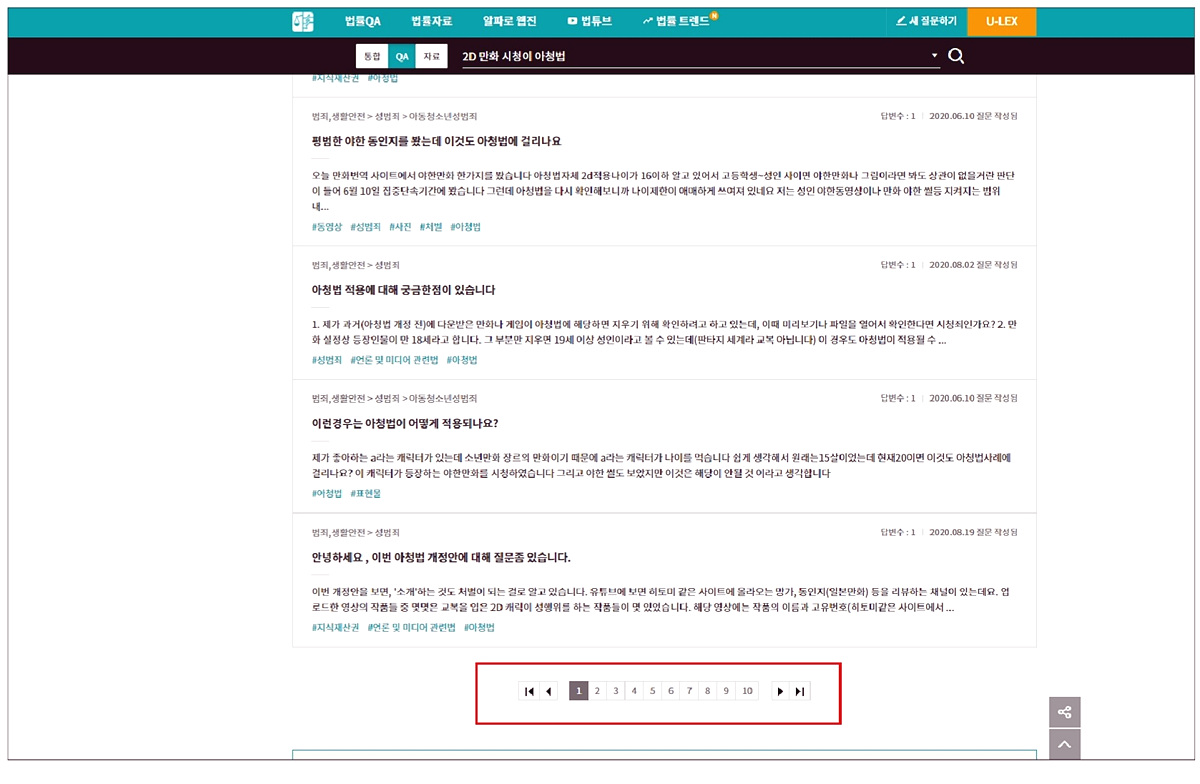Jump to last page pagination icon

[x=799, y=691]
